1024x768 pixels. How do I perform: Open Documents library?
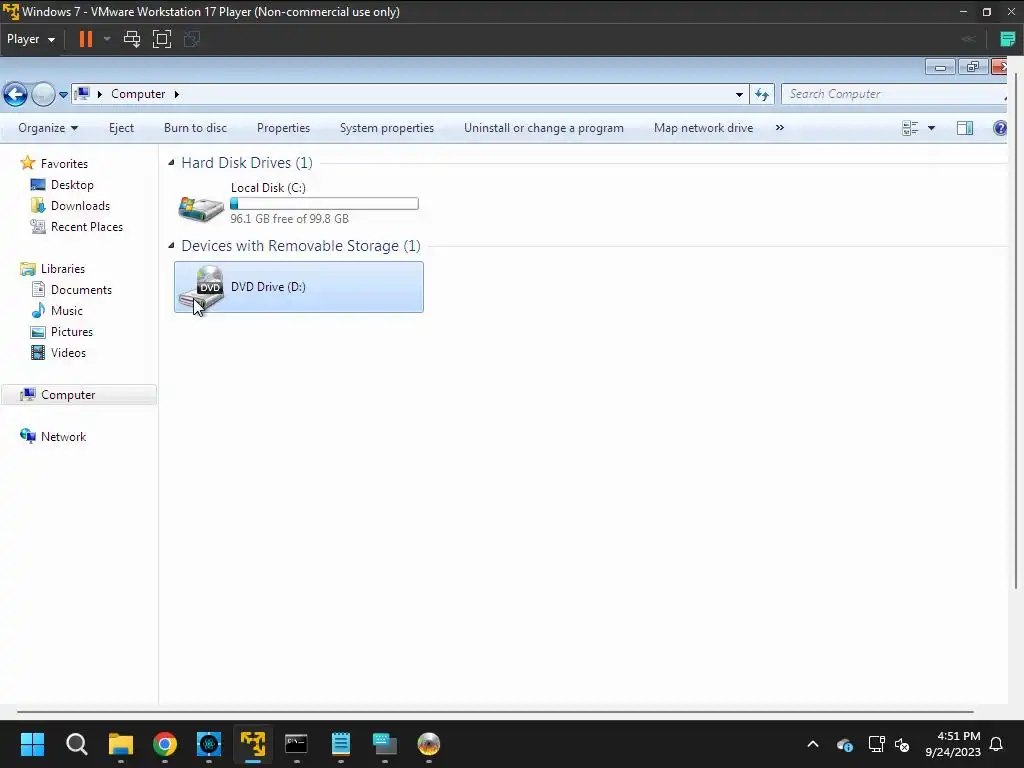(81, 289)
